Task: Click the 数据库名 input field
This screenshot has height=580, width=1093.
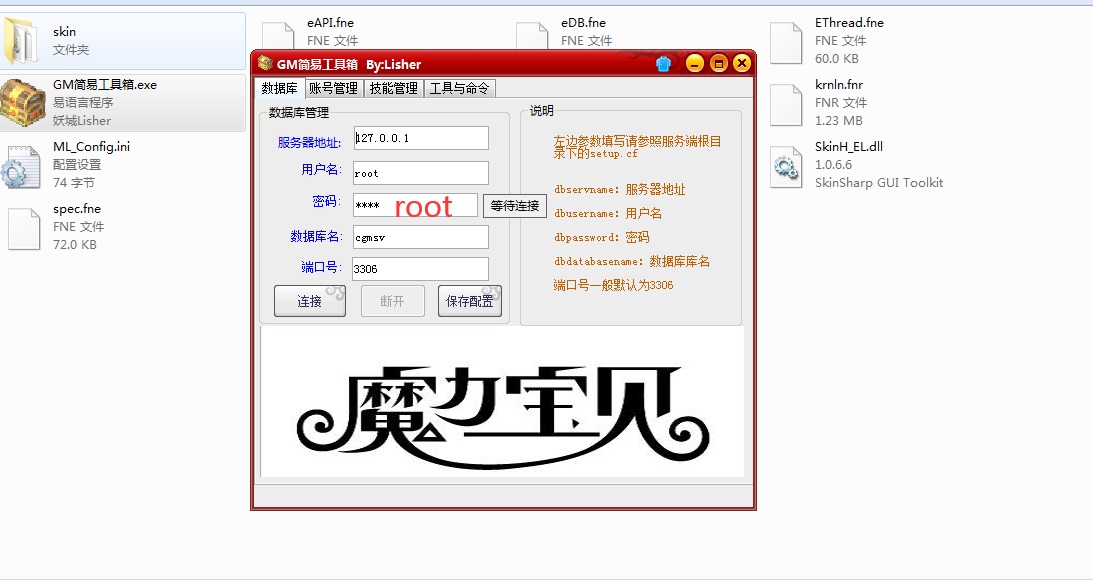Action: tap(421, 237)
